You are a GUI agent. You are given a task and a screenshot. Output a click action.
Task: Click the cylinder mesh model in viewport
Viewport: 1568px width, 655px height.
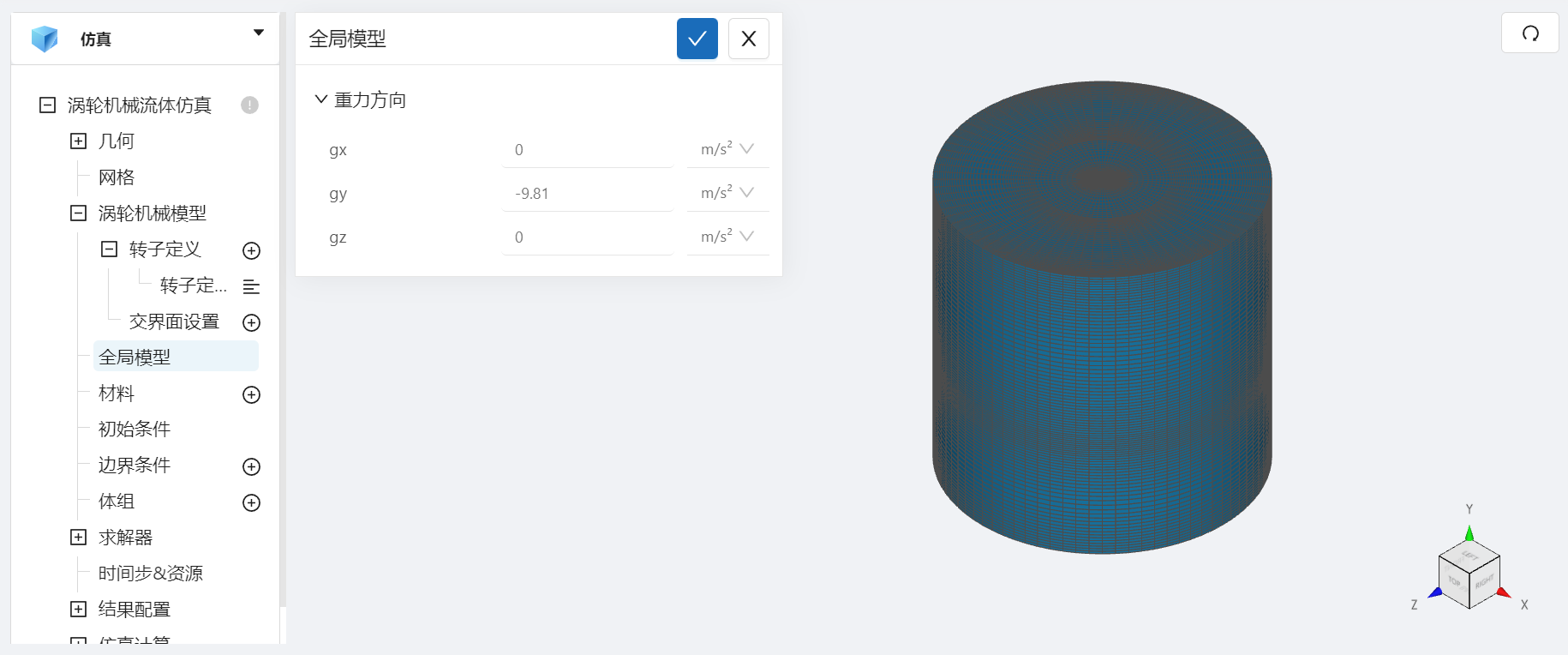[1102, 317]
